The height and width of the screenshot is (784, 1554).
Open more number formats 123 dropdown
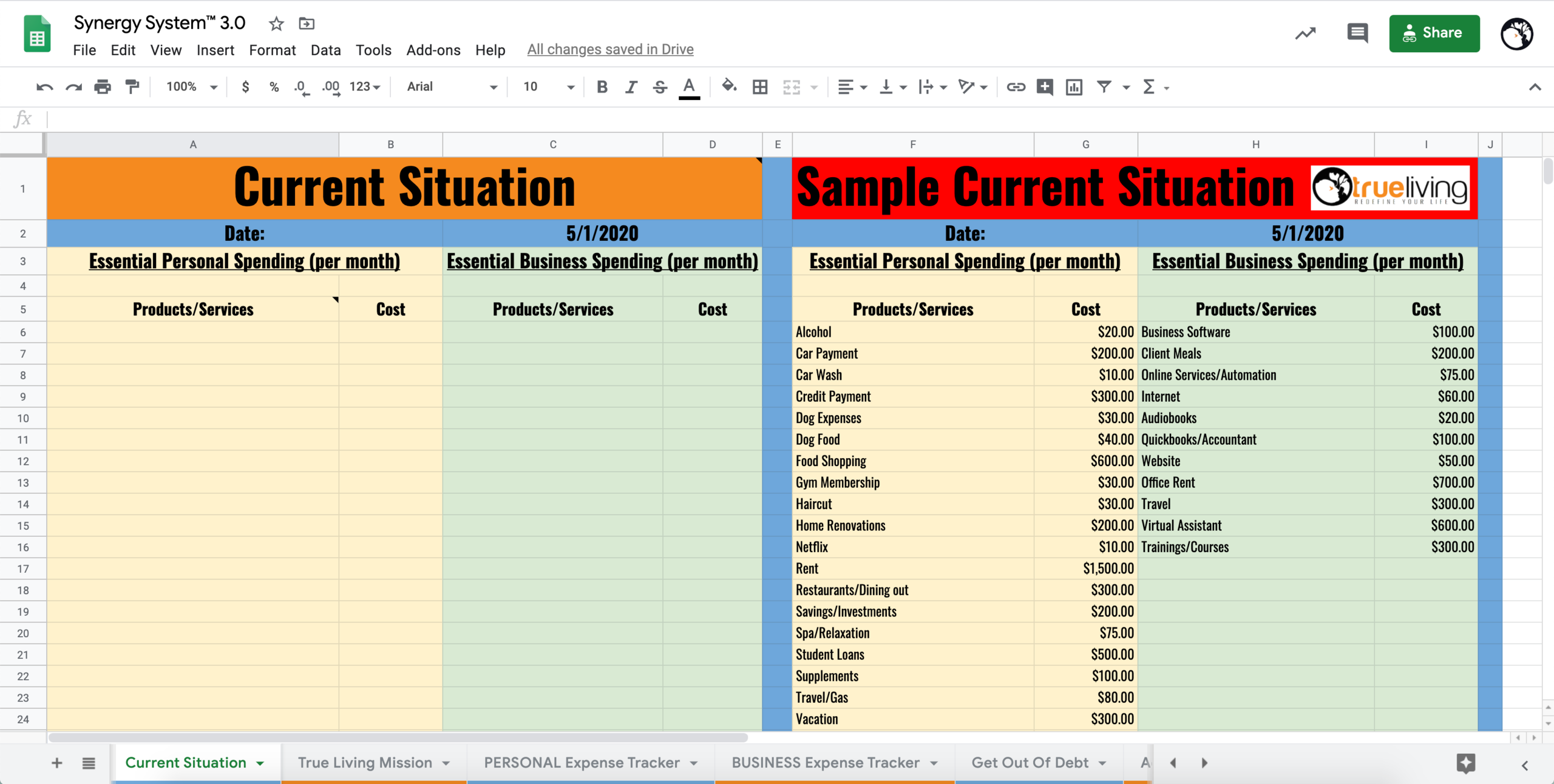[x=365, y=87]
